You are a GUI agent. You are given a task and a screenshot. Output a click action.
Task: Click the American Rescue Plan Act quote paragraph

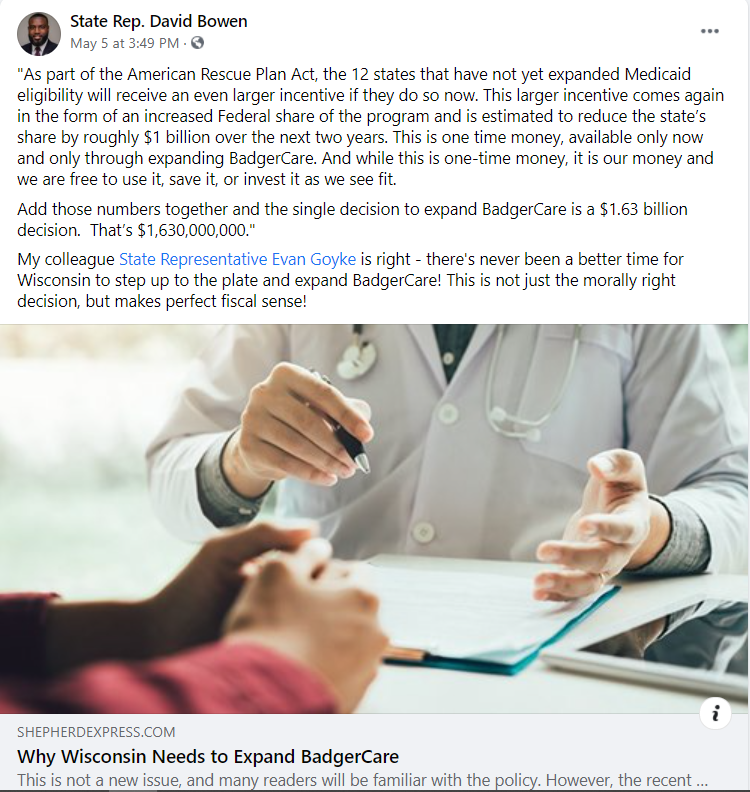[371, 127]
